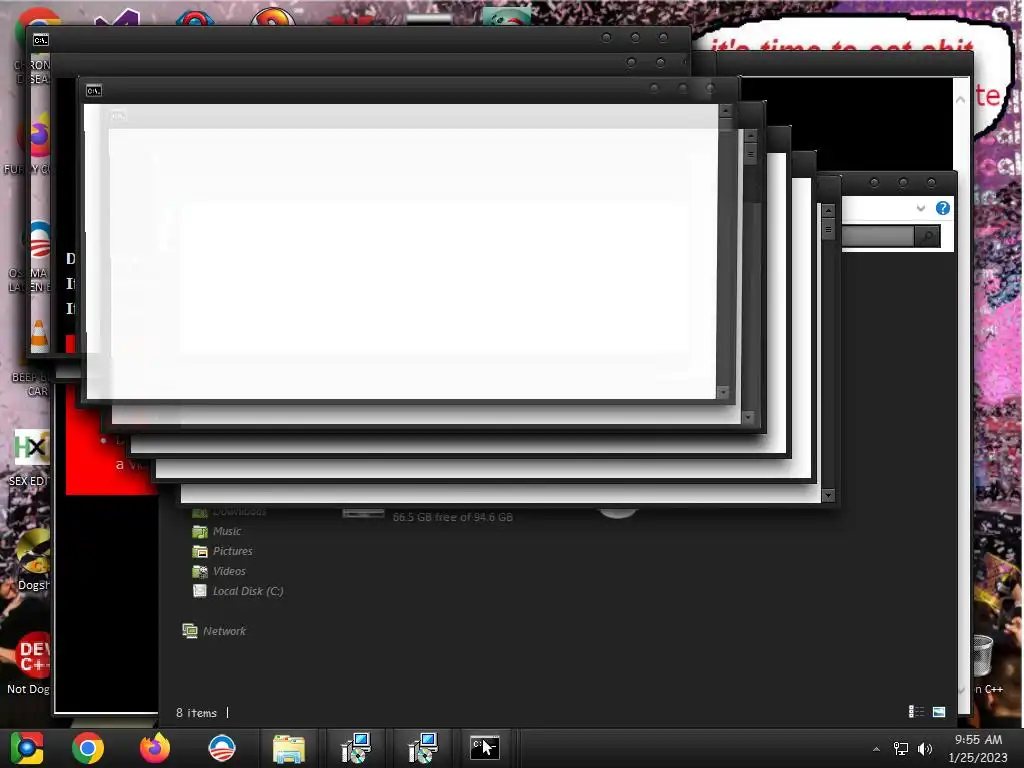Open the network tray icon

coord(901,749)
